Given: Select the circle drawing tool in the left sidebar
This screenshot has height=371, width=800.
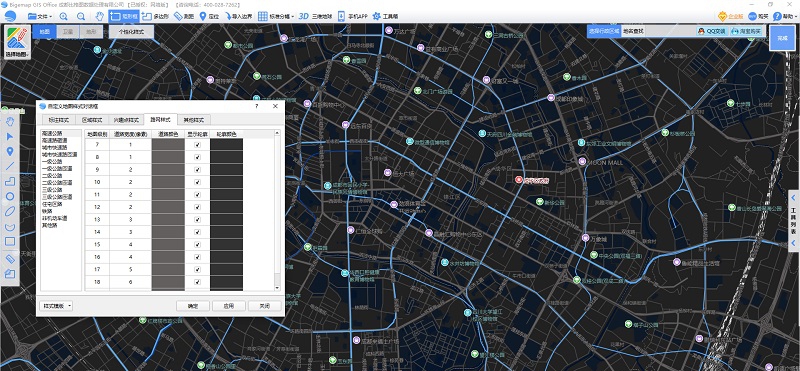Looking at the screenshot, I should 10,196.
